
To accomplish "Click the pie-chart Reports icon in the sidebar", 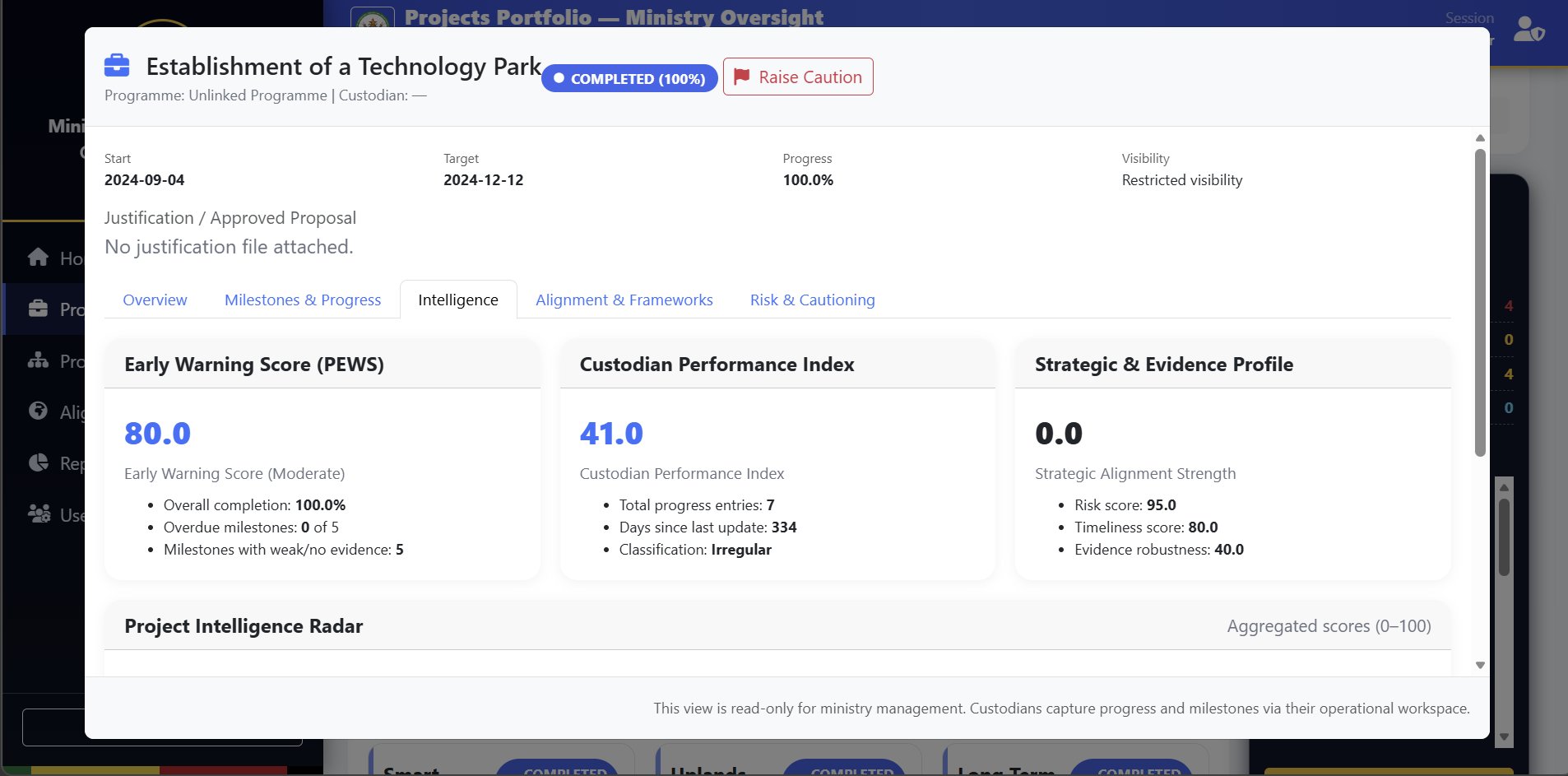I will 39,462.
